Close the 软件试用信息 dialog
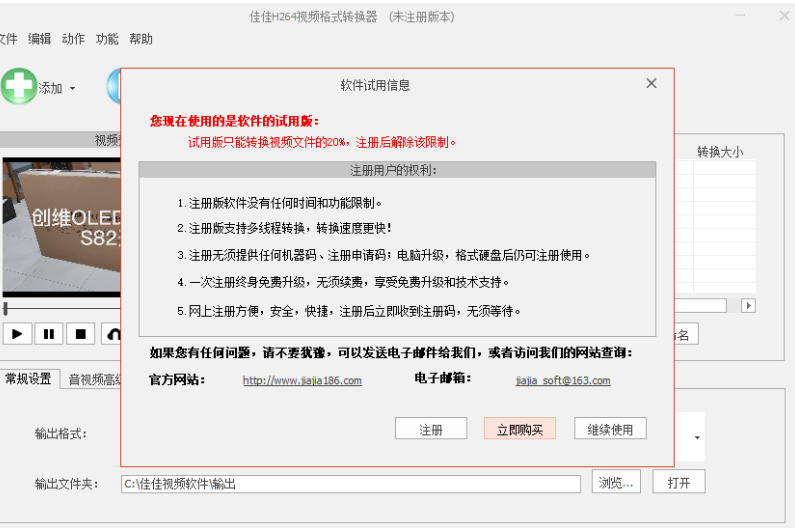The height and width of the screenshot is (528, 795). click(652, 83)
